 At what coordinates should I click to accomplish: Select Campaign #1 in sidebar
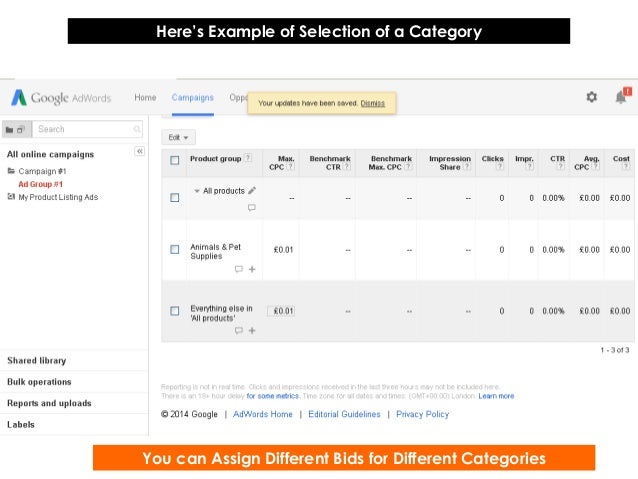pos(42,171)
